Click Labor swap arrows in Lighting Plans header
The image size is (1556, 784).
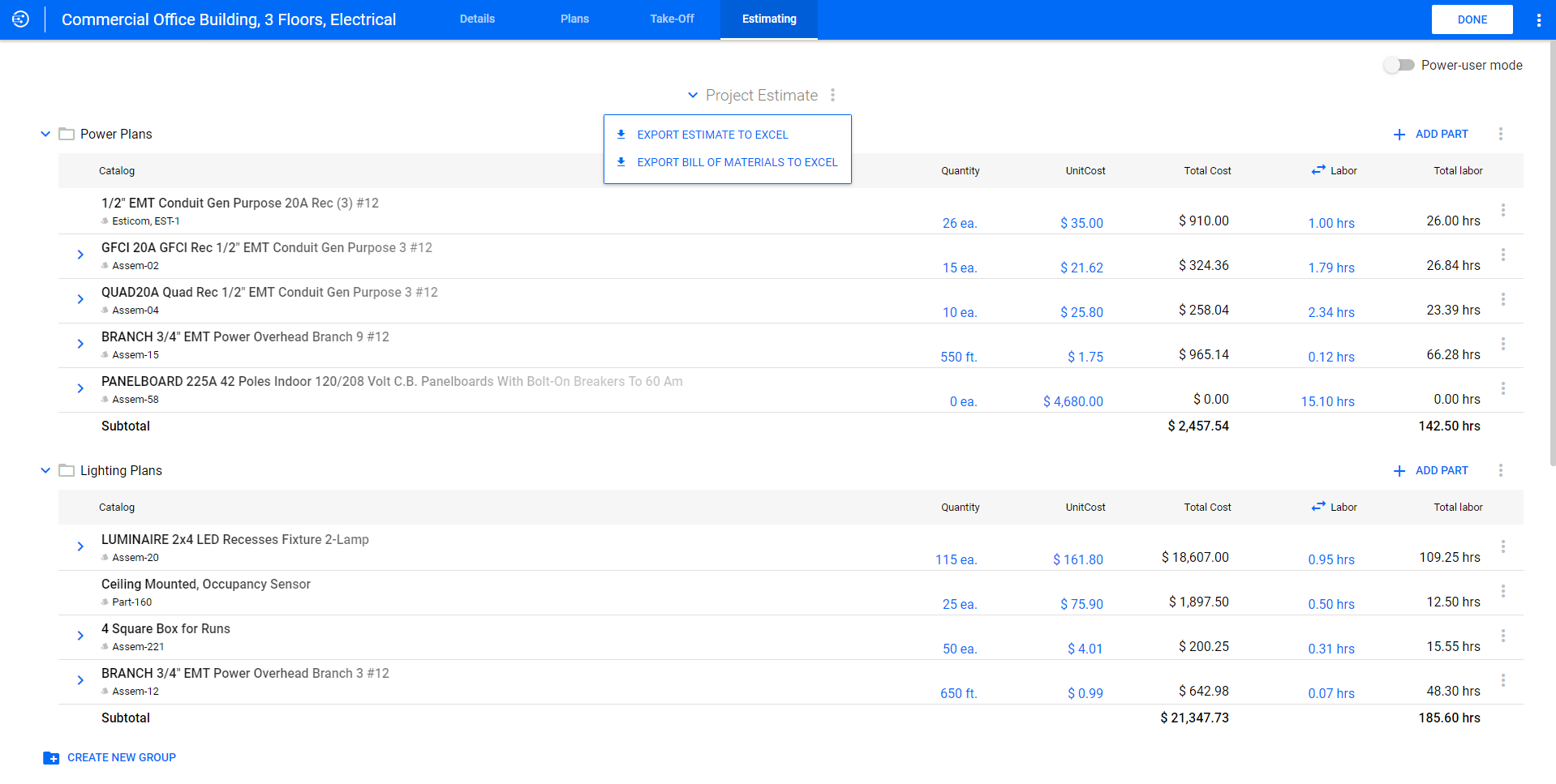pos(1318,507)
